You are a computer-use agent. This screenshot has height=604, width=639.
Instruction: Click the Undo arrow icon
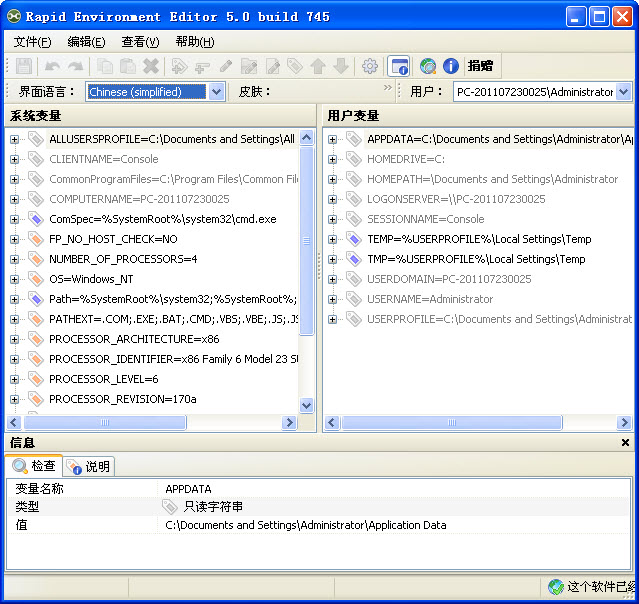point(52,66)
